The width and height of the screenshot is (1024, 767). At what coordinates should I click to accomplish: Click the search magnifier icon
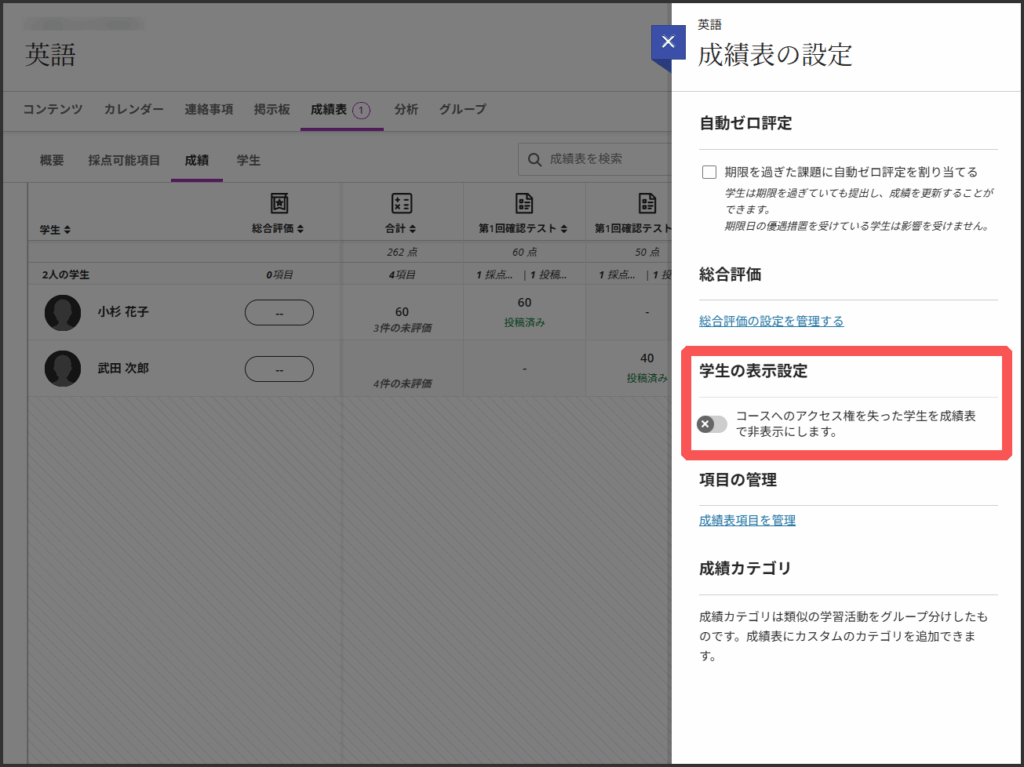[536, 159]
